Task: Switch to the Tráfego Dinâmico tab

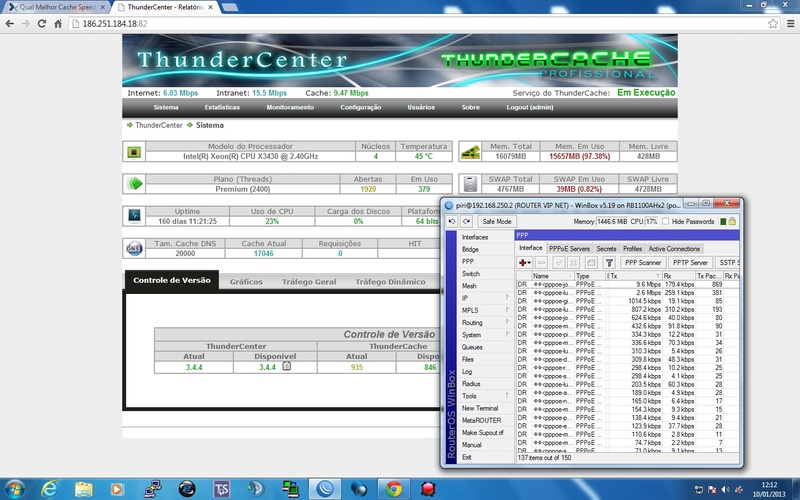Action: [390, 282]
